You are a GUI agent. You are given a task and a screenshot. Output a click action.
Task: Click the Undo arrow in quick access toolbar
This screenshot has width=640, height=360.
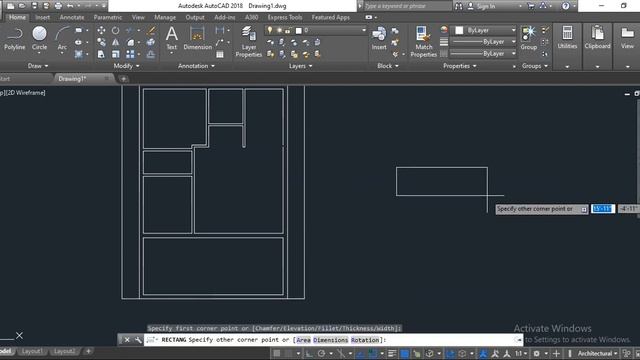[x=70, y=6]
